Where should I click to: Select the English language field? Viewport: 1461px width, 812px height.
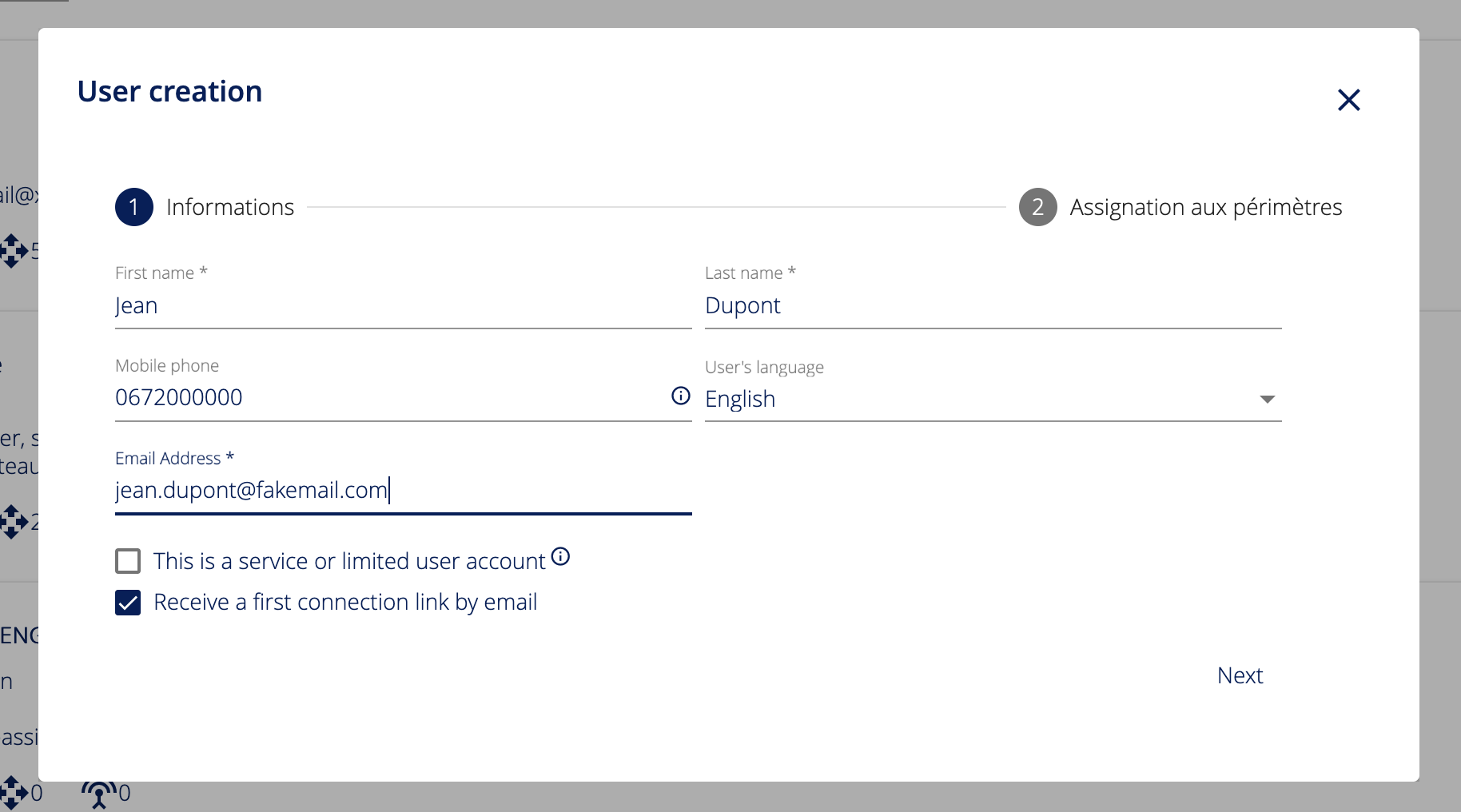click(959, 399)
